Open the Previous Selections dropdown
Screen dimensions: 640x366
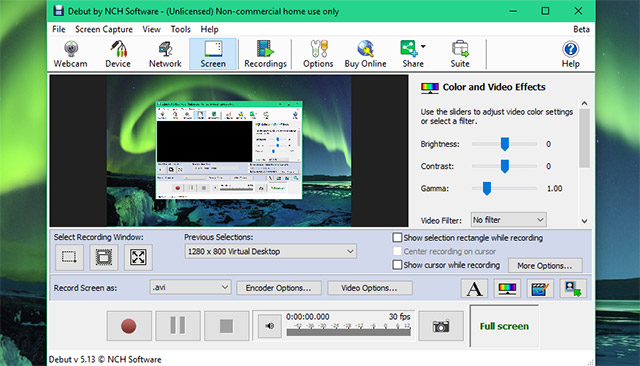pyautogui.click(x=270, y=251)
